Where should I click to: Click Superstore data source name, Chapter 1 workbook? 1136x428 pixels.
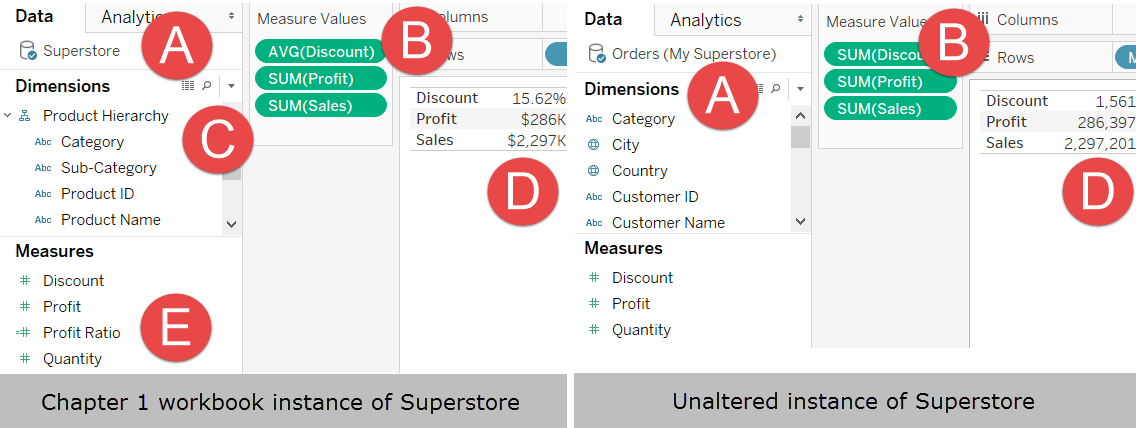point(82,51)
